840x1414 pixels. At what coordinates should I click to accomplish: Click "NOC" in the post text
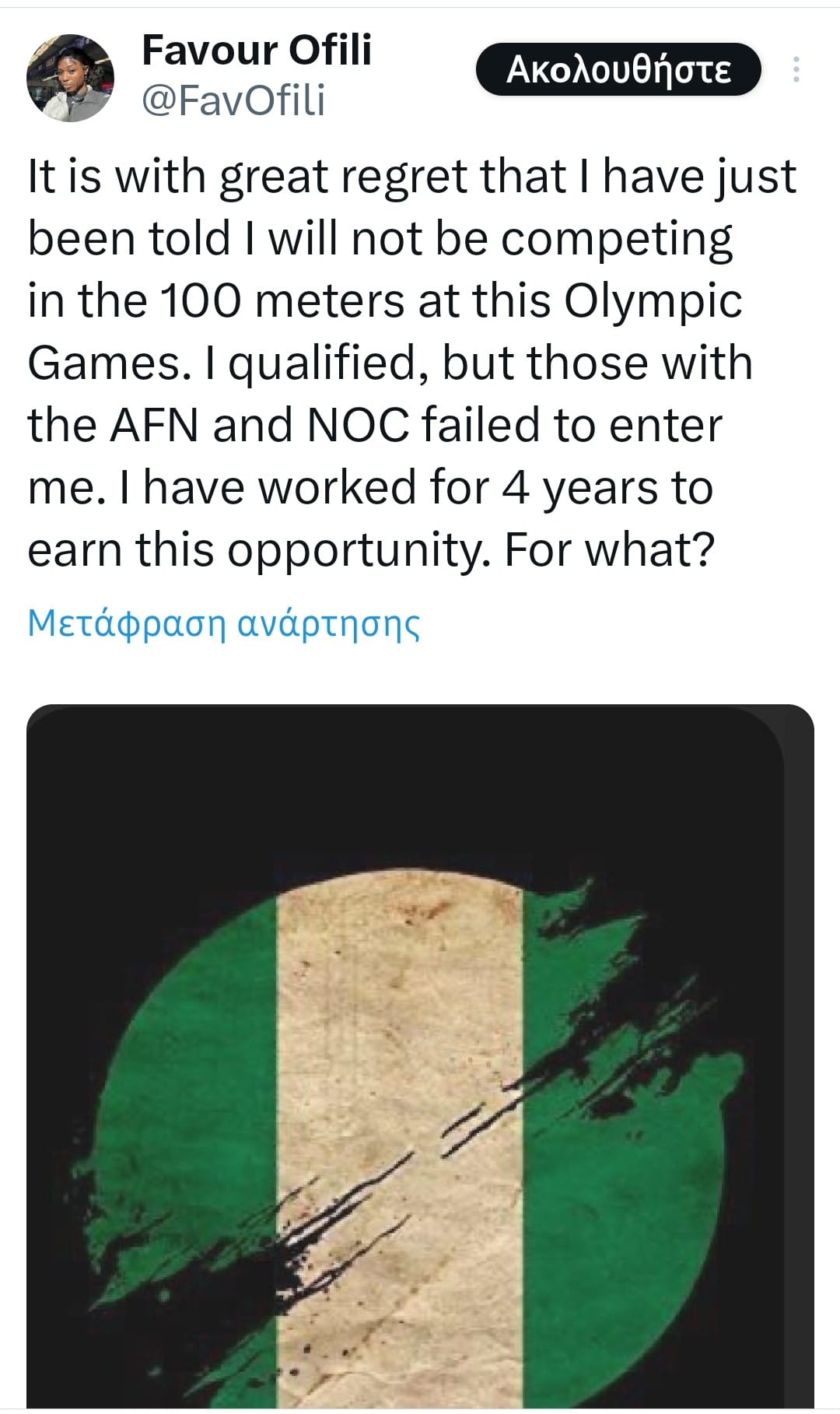(358, 426)
